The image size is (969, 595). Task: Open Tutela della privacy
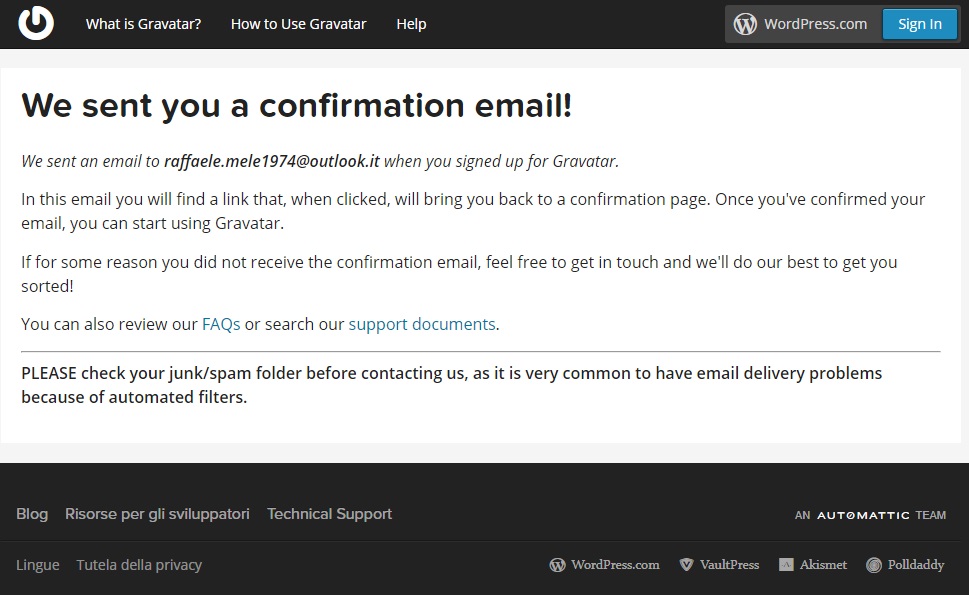tap(139, 564)
